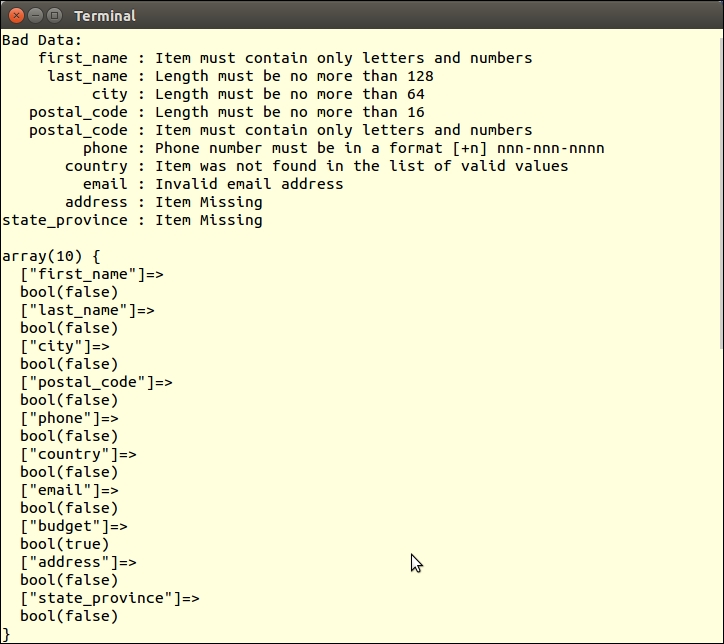Click the "Invalid email address" message
The width and height of the screenshot is (724, 644).
point(249,184)
